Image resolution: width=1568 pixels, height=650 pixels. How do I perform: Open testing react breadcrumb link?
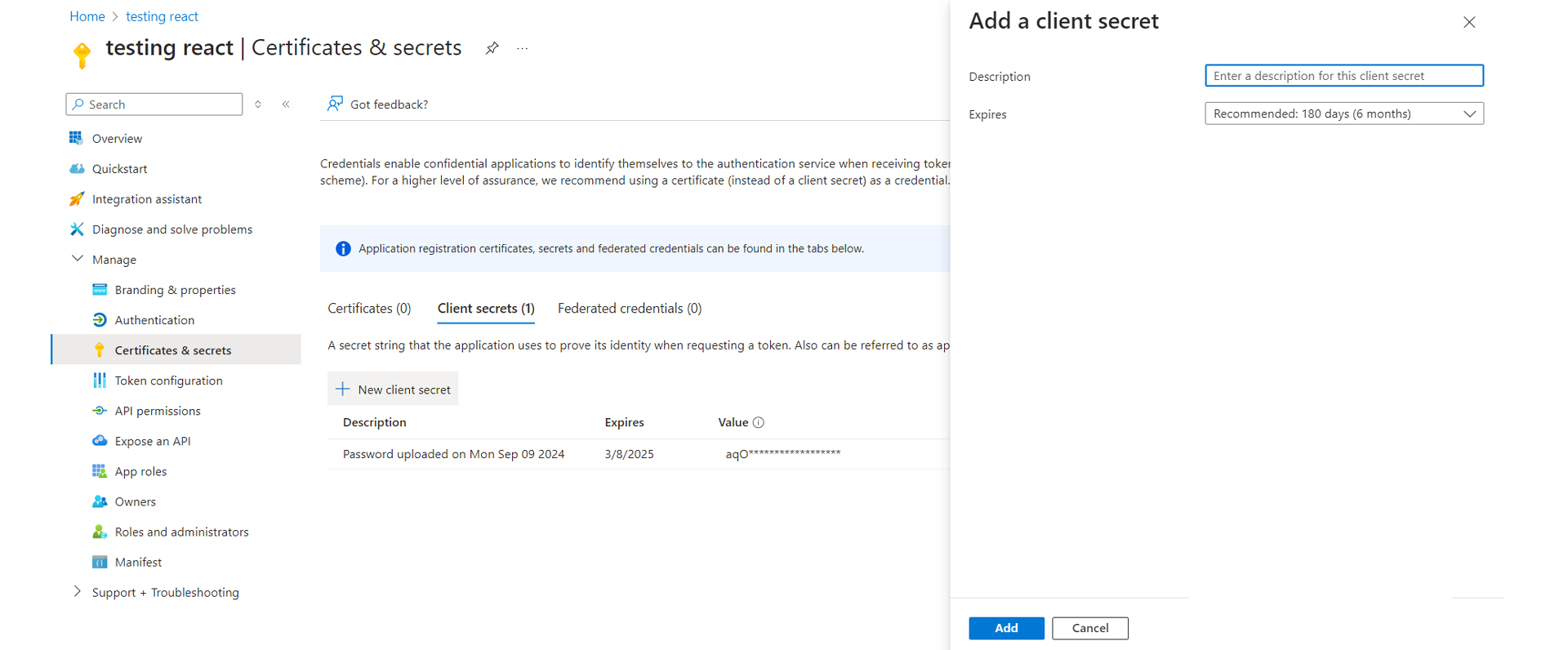coord(162,16)
